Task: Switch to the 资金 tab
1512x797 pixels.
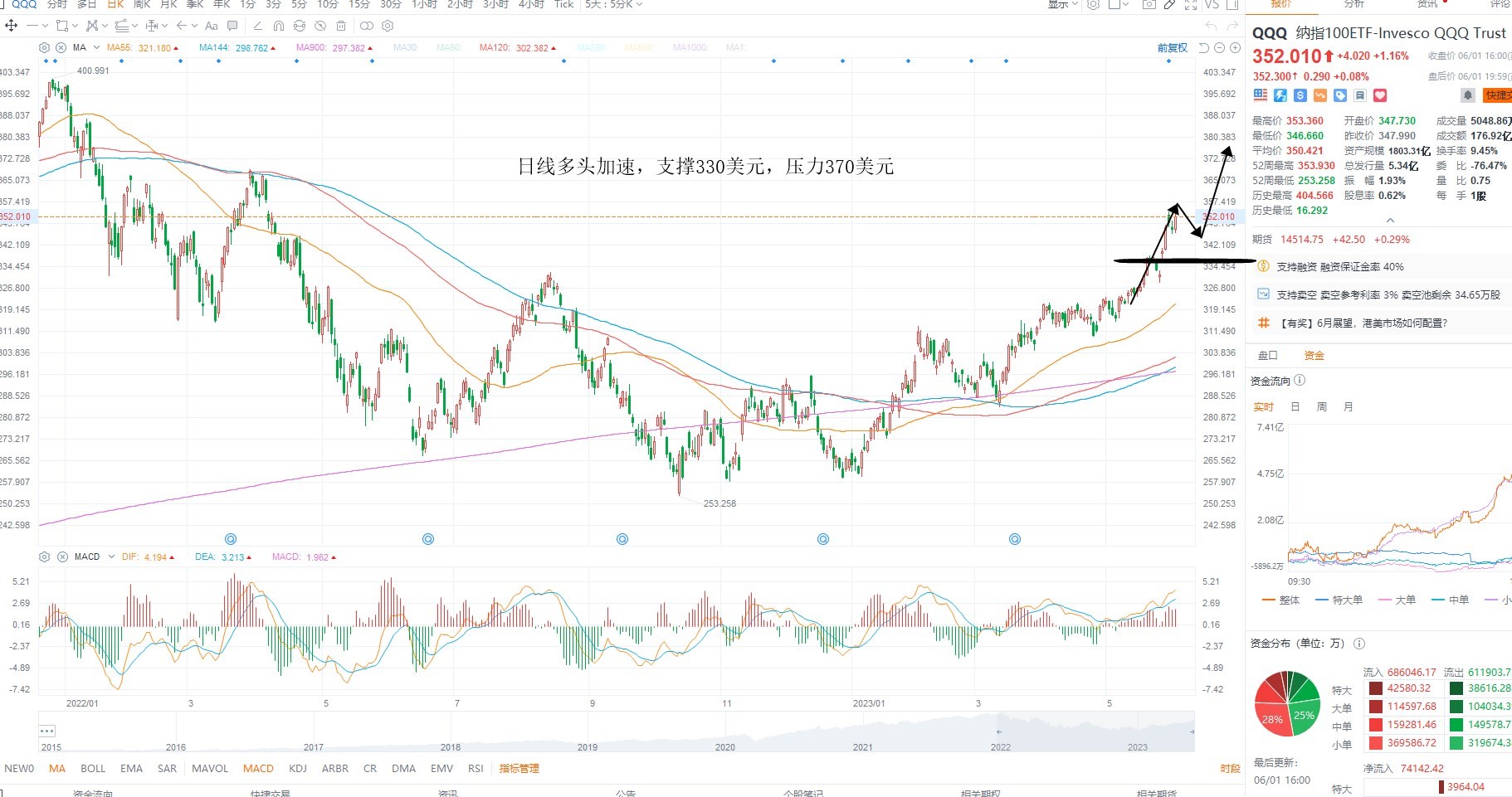Action: [x=1314, y=355]
